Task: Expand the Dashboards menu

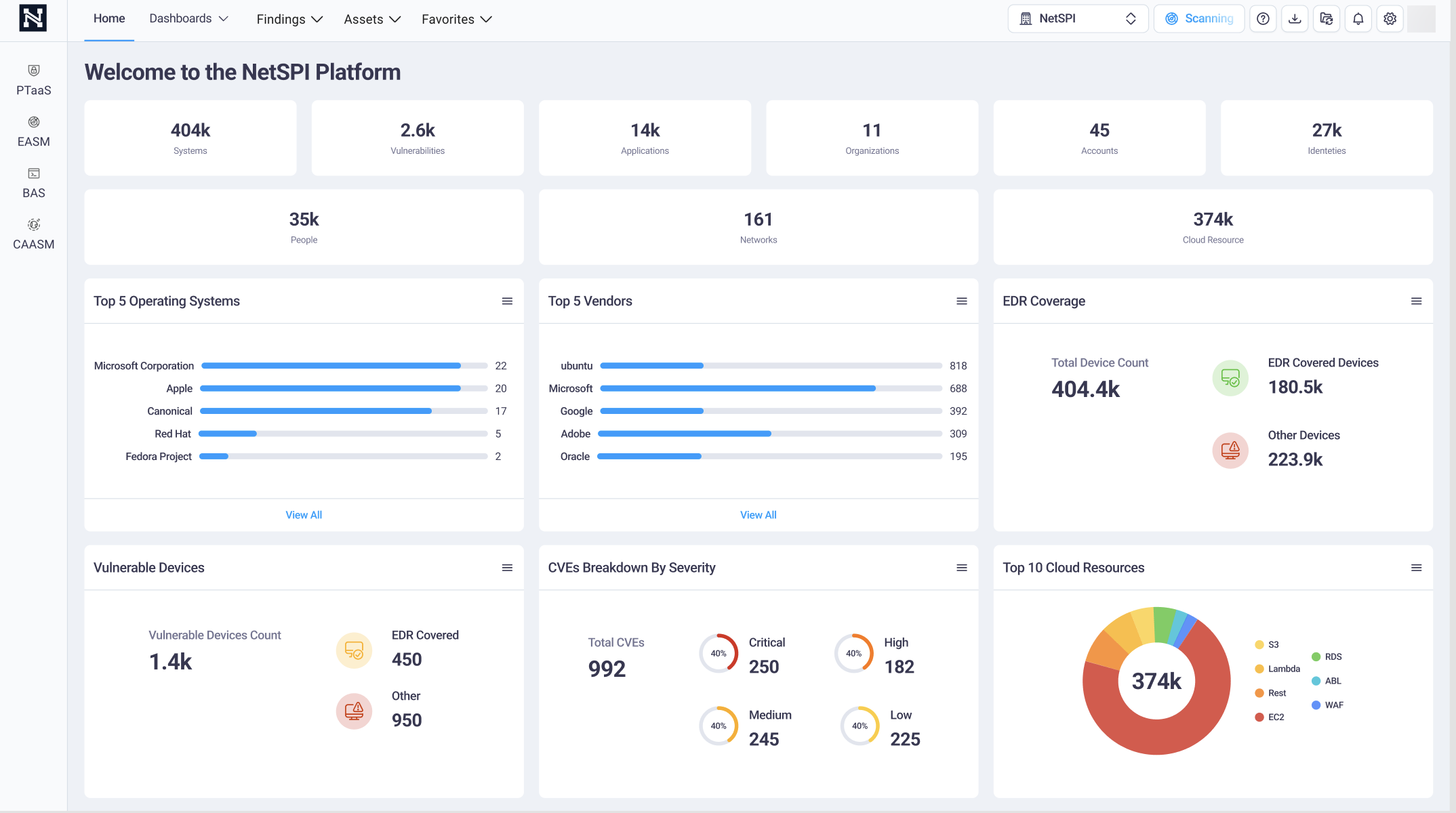Action: click(x=188, y=19)
